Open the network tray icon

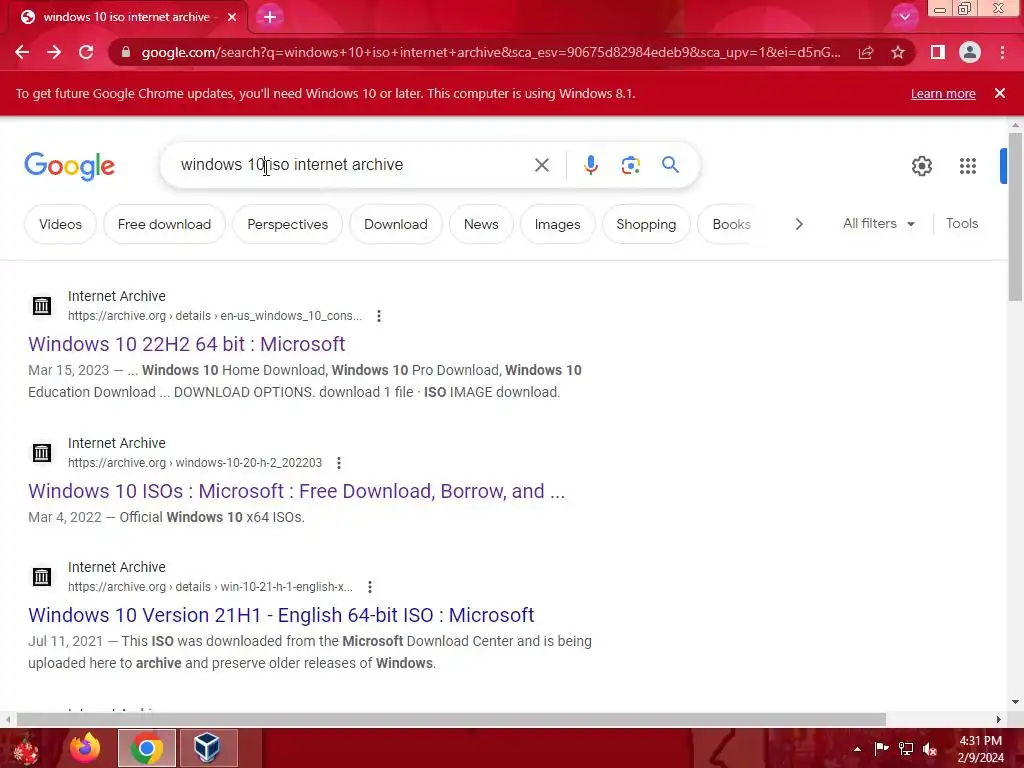tap(906, 749)
